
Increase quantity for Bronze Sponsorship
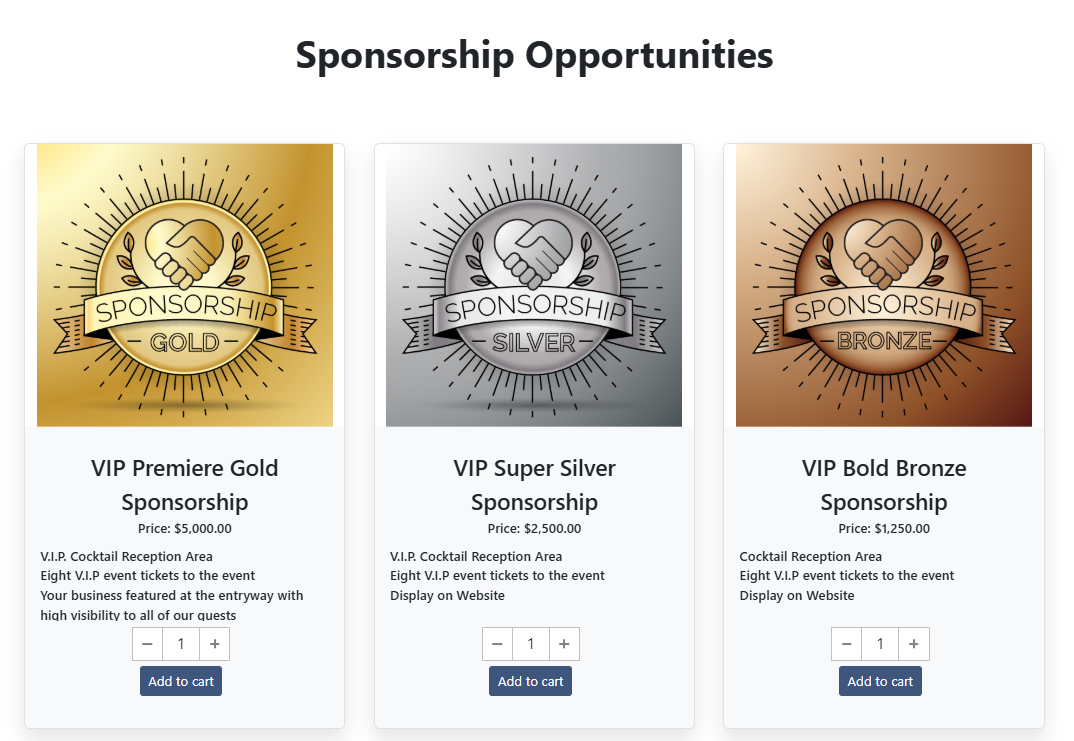click(x=913, y=643)
